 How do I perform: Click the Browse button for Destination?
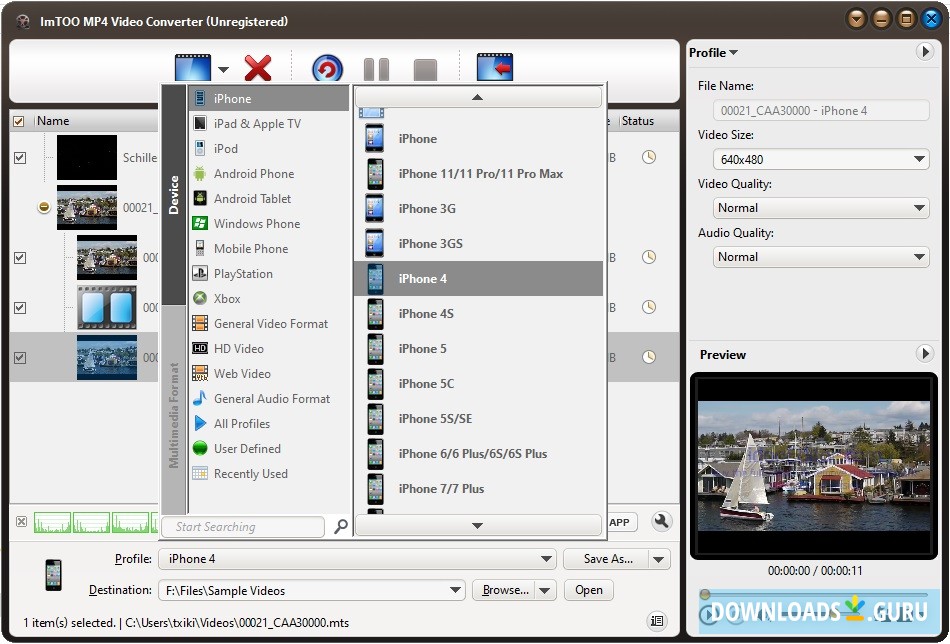[x=506, y=590]
